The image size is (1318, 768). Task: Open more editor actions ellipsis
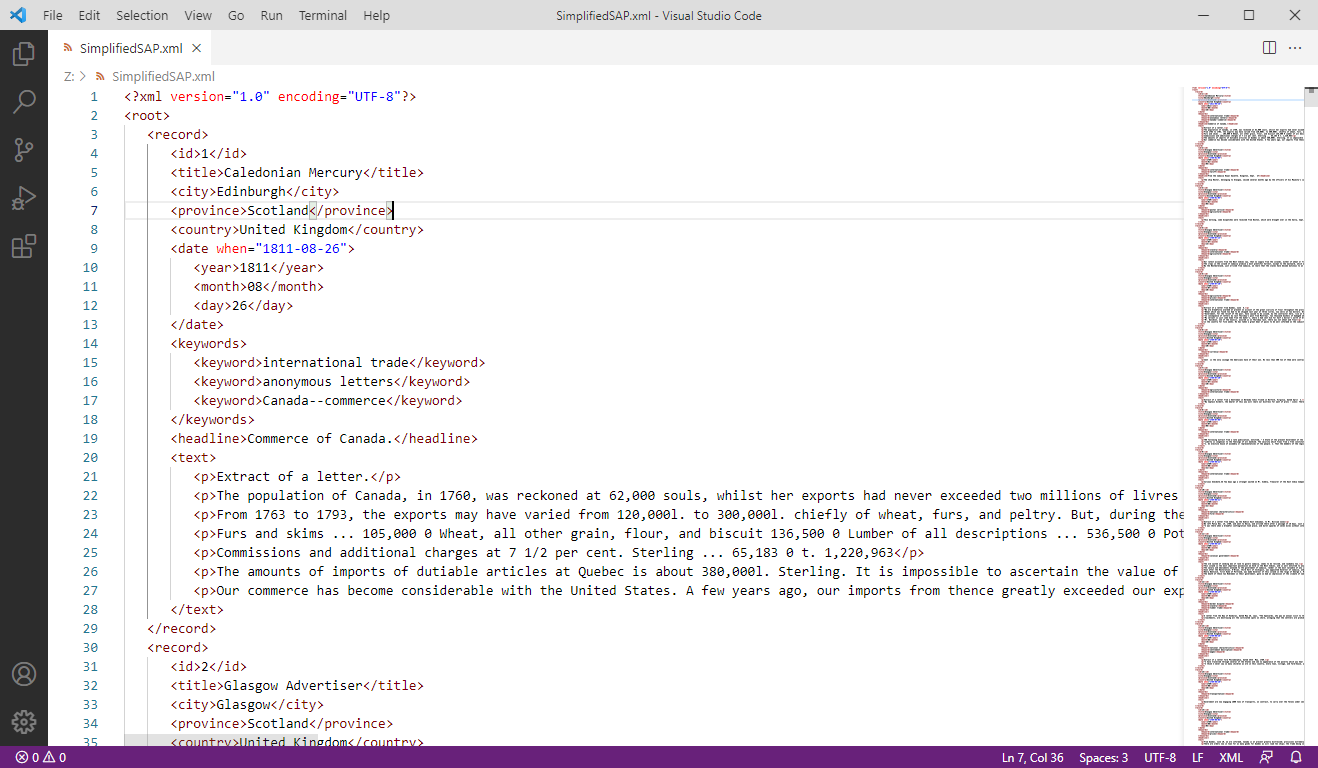[x=1294, y=47]
